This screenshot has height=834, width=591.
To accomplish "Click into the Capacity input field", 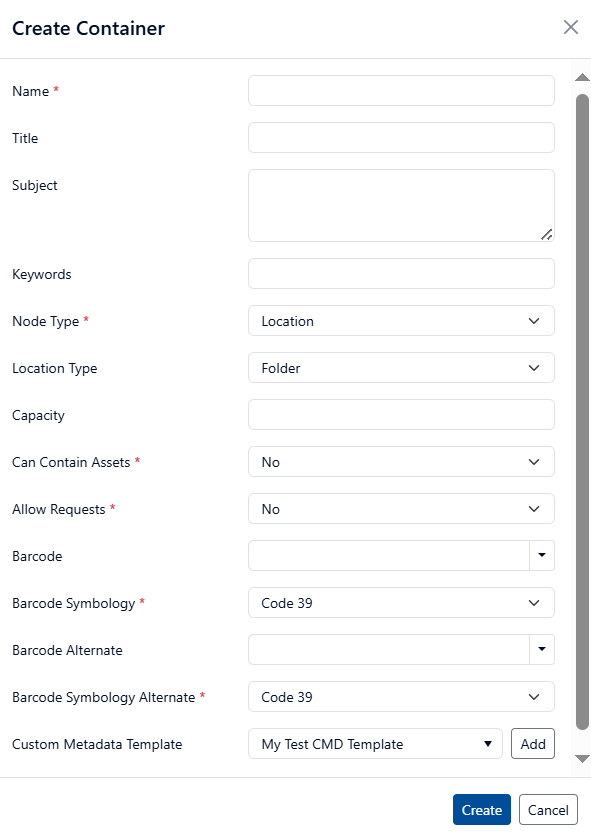I will click(x=401, y=414).
